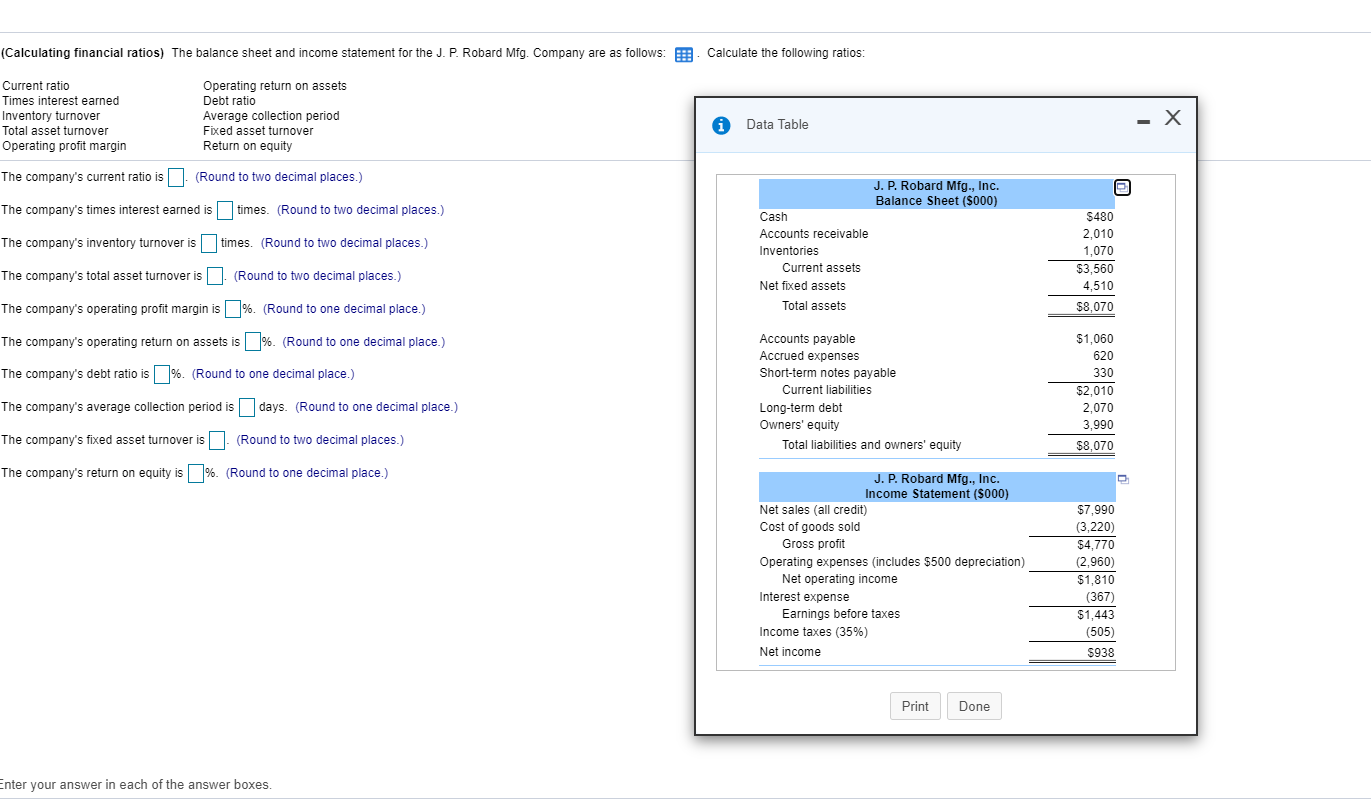
Task: Open the data table spreadsheet icon
Action: 684,53
